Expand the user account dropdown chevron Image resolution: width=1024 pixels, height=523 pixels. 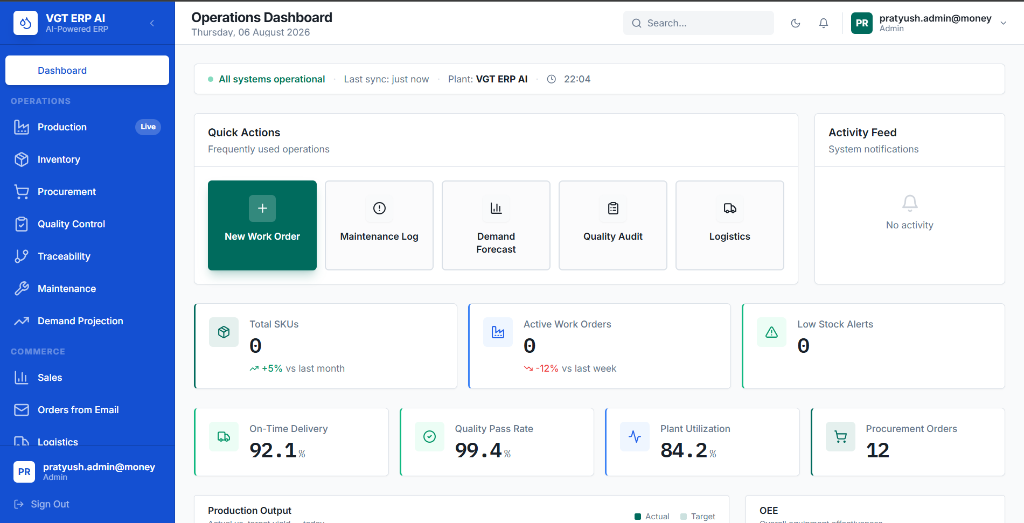tap(1004, 23)
